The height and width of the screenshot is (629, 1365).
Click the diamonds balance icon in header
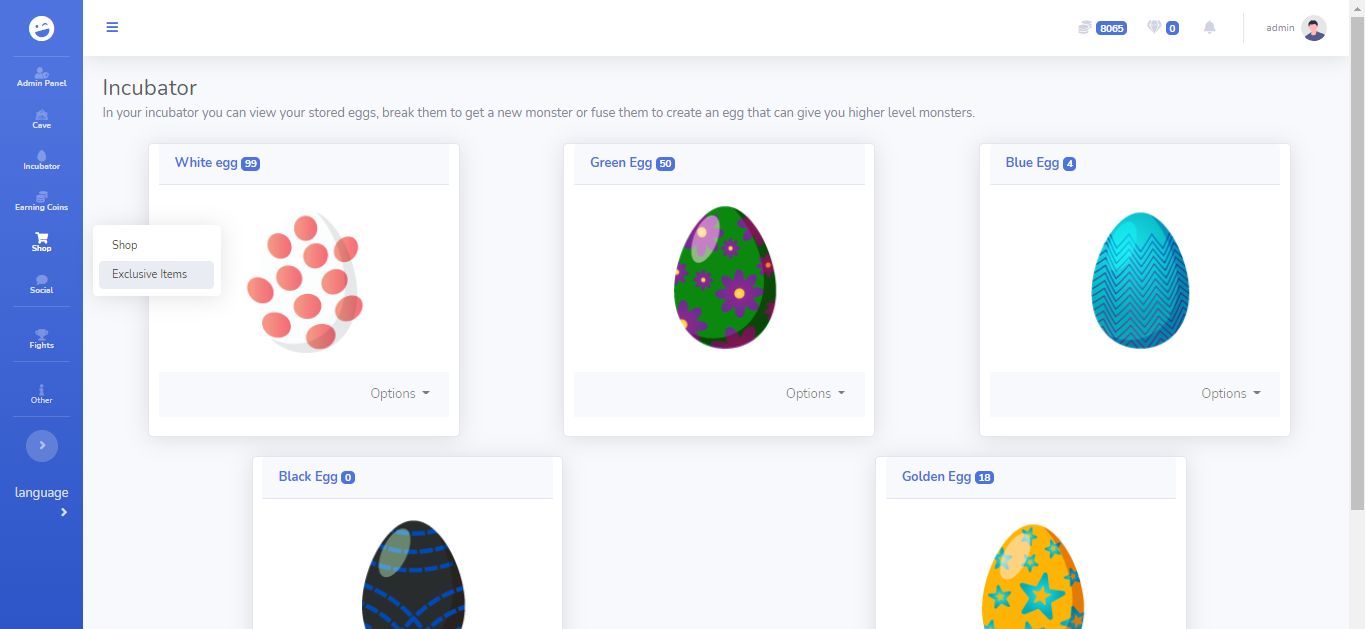pos(1154,28)
